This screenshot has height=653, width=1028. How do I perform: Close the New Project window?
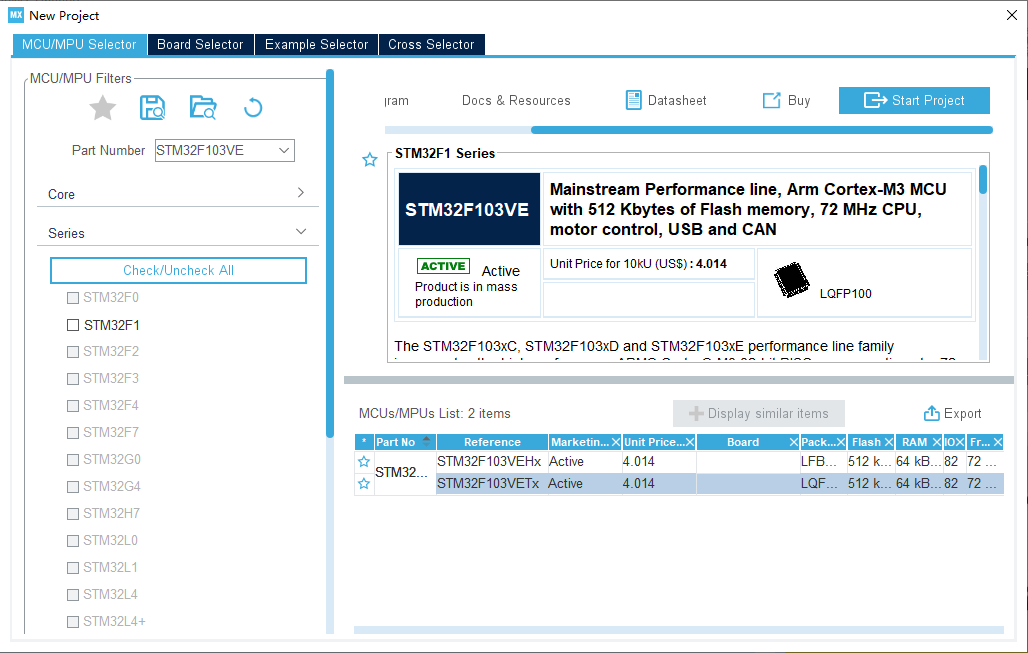tap(1012, 15)
